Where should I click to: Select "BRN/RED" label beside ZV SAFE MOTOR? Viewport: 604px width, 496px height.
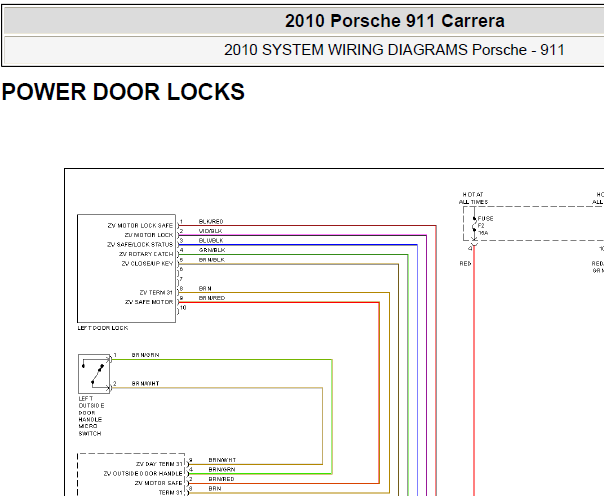(x=212, y=298)
